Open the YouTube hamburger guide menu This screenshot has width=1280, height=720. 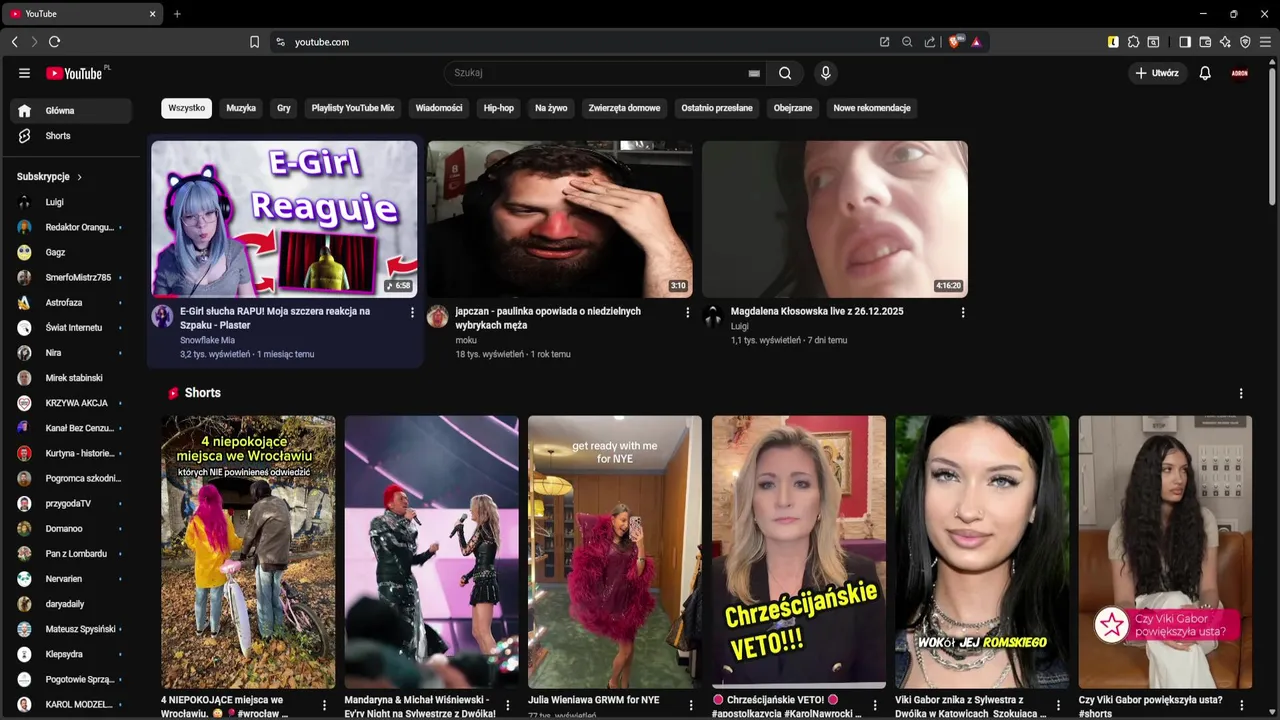click(24, 73)
